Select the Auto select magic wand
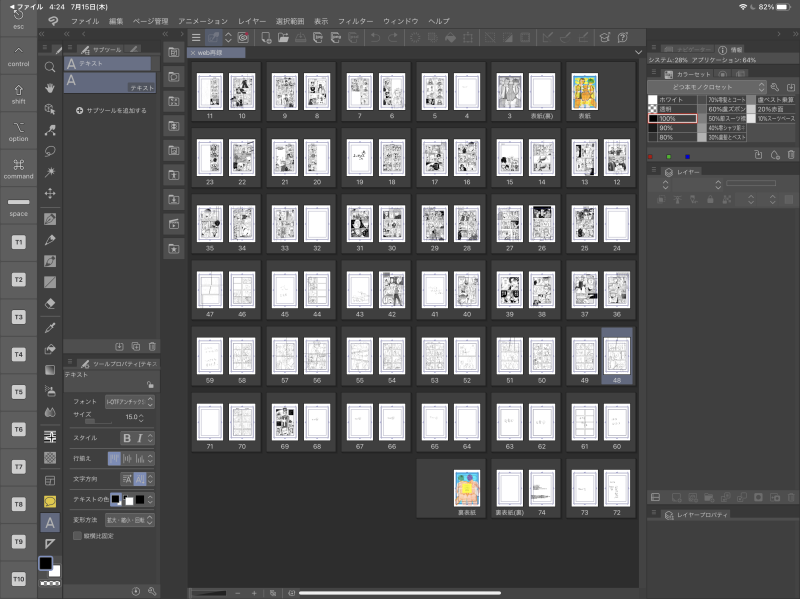The width and height of the screenshot is (800, 599). [x=49, y=172]
